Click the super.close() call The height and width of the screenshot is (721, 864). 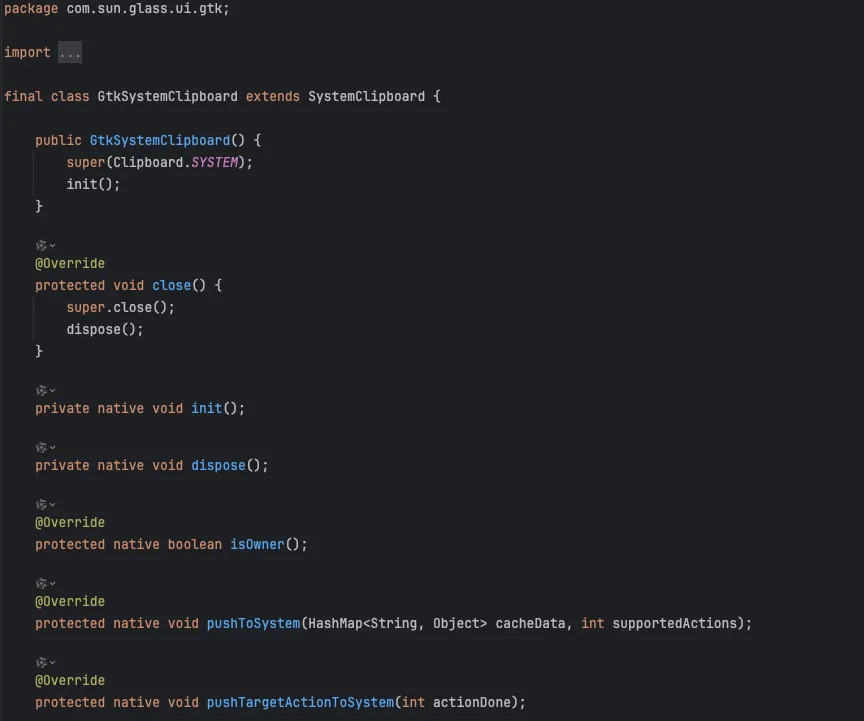coord(121,308)
